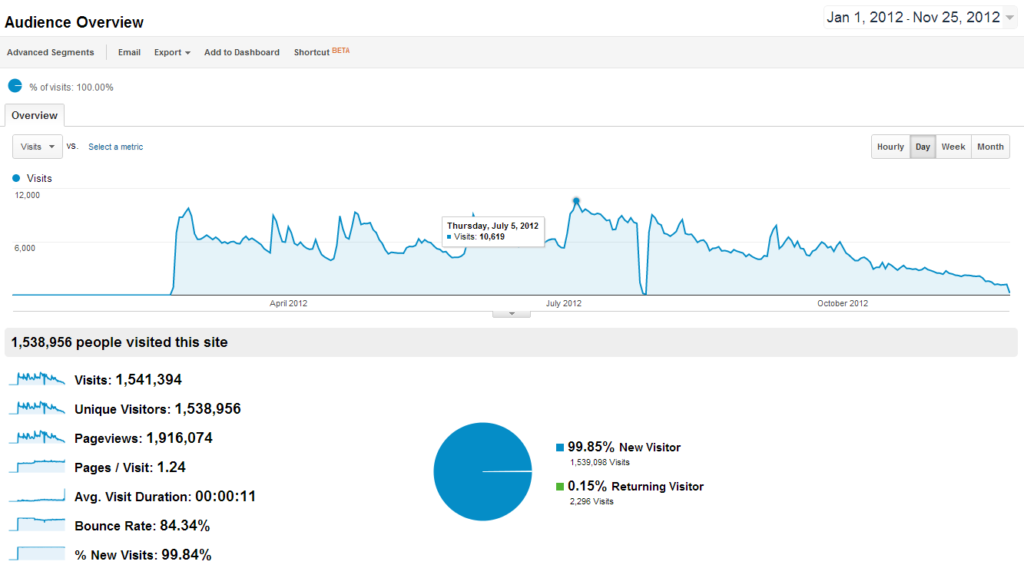Switch the graph to Hourly view
This screenshot has height=578, width=1024.
pos(890,146)
